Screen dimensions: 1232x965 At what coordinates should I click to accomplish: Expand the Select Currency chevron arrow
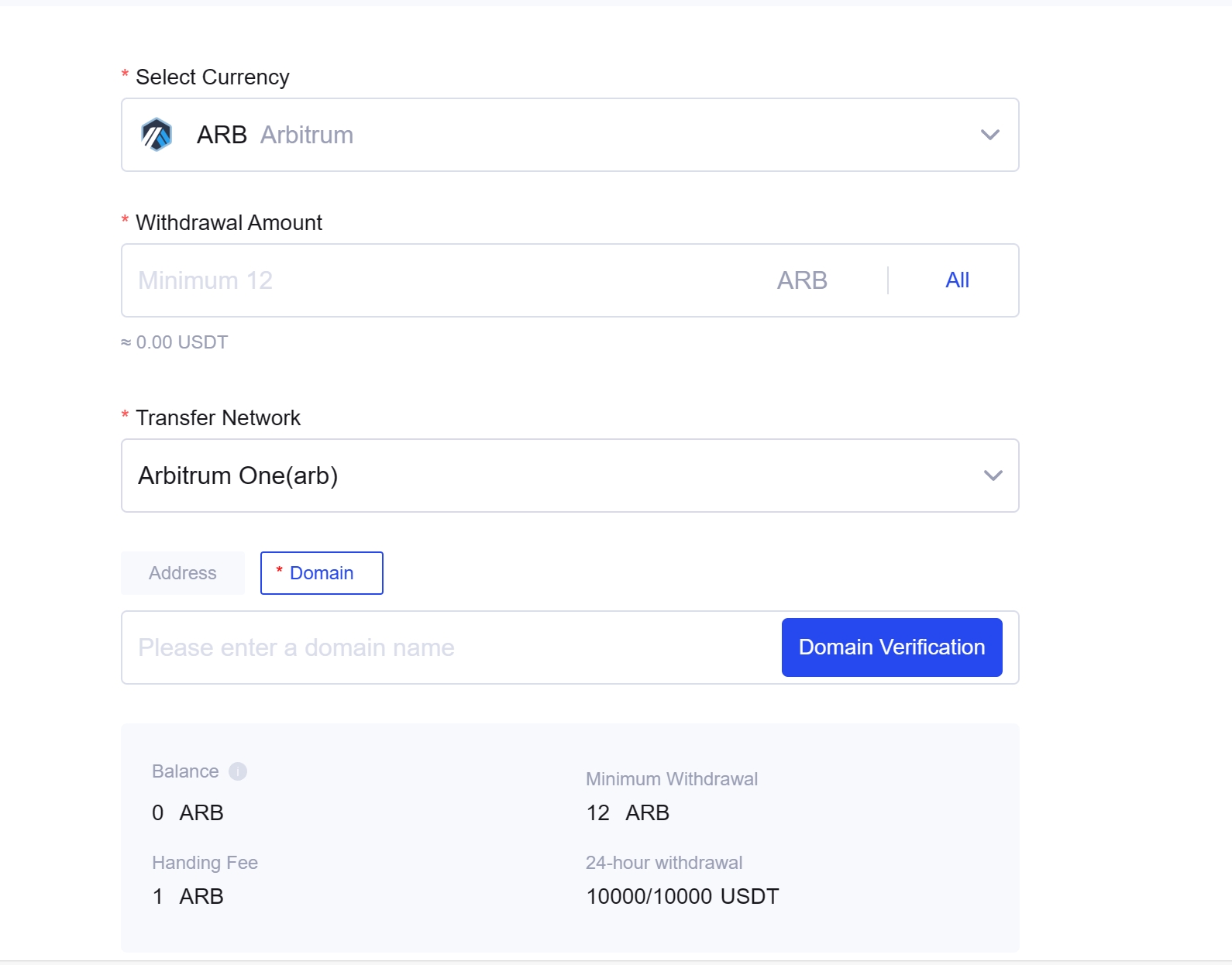[989, 135]
